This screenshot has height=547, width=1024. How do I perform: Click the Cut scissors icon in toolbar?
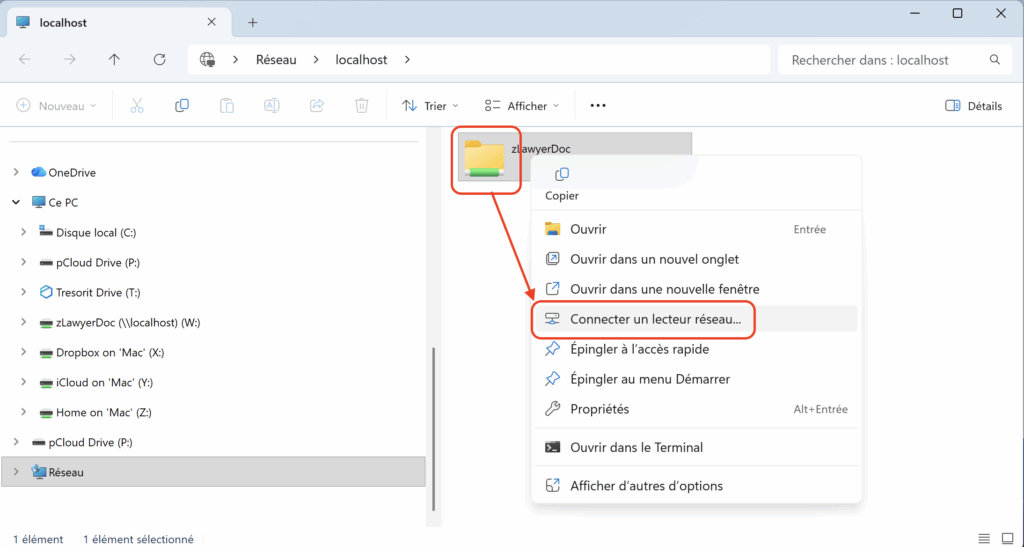point(137,105)
